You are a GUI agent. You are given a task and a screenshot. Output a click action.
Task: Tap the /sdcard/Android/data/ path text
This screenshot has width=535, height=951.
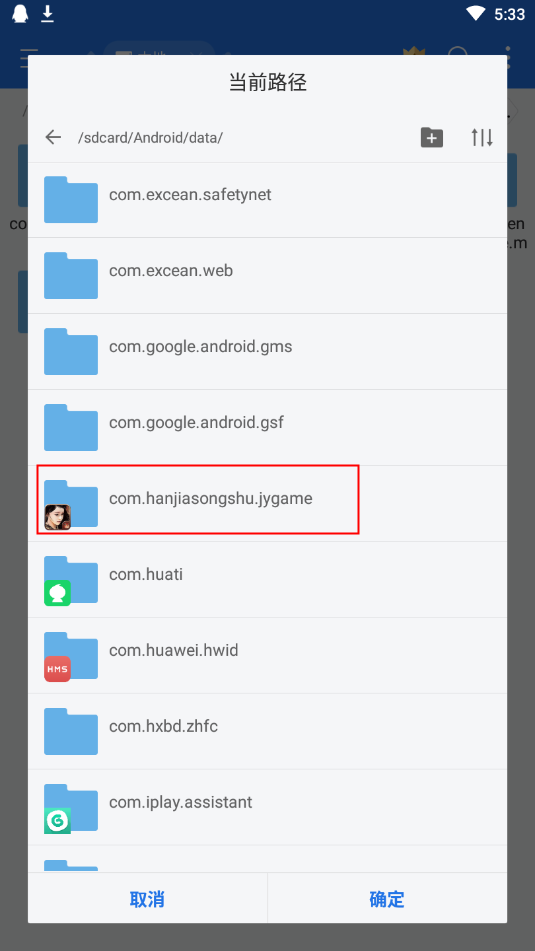click(150, 138)
